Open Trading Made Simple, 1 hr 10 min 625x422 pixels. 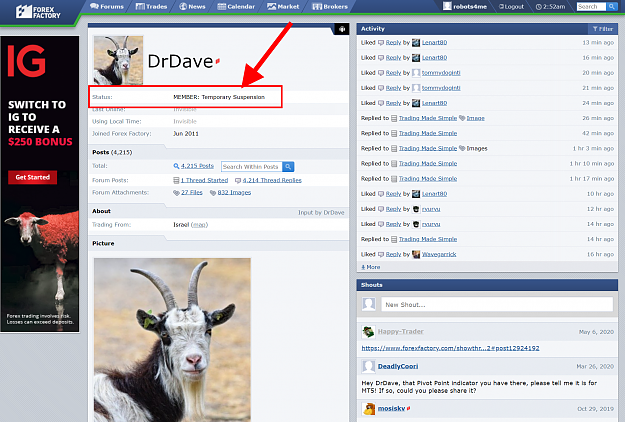[x=428, y=163]
